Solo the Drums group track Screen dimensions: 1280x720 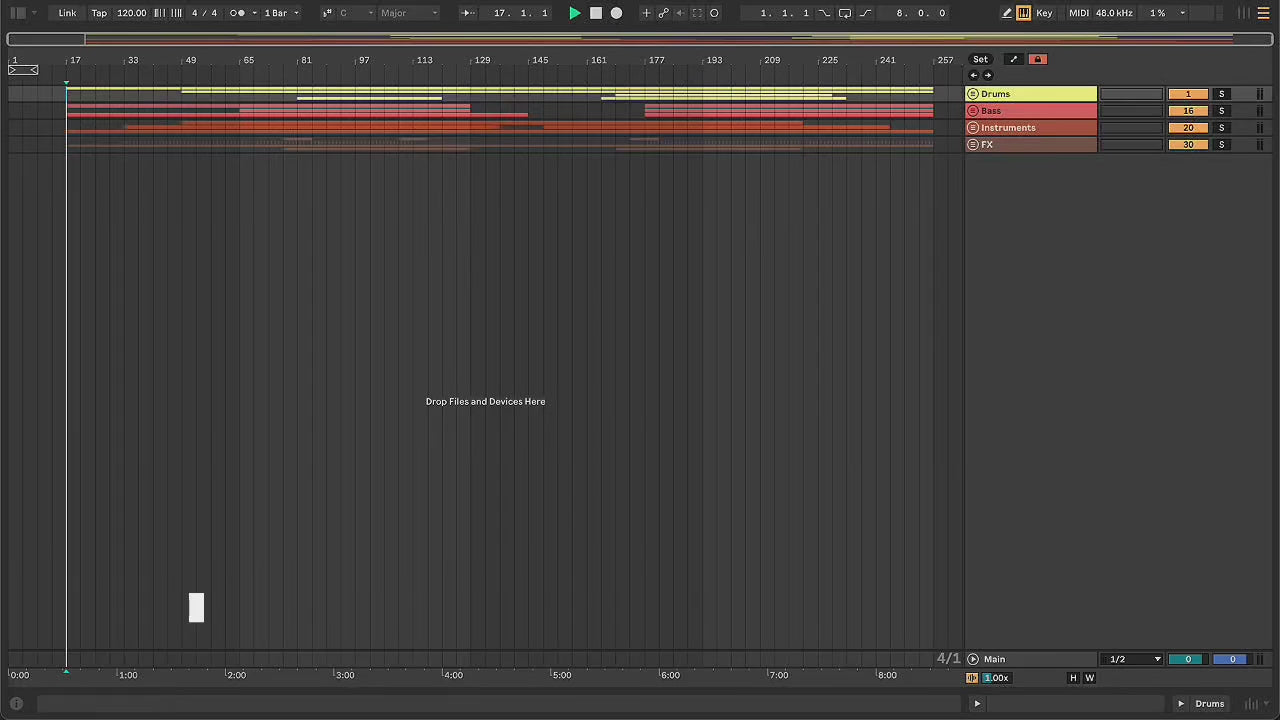click(1221, 94)
